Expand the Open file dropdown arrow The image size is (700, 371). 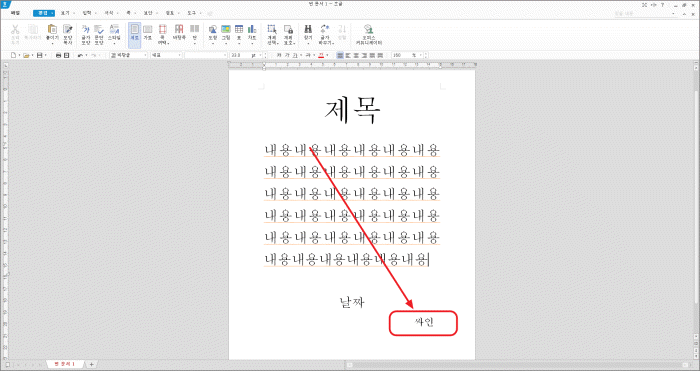[32, 55]
